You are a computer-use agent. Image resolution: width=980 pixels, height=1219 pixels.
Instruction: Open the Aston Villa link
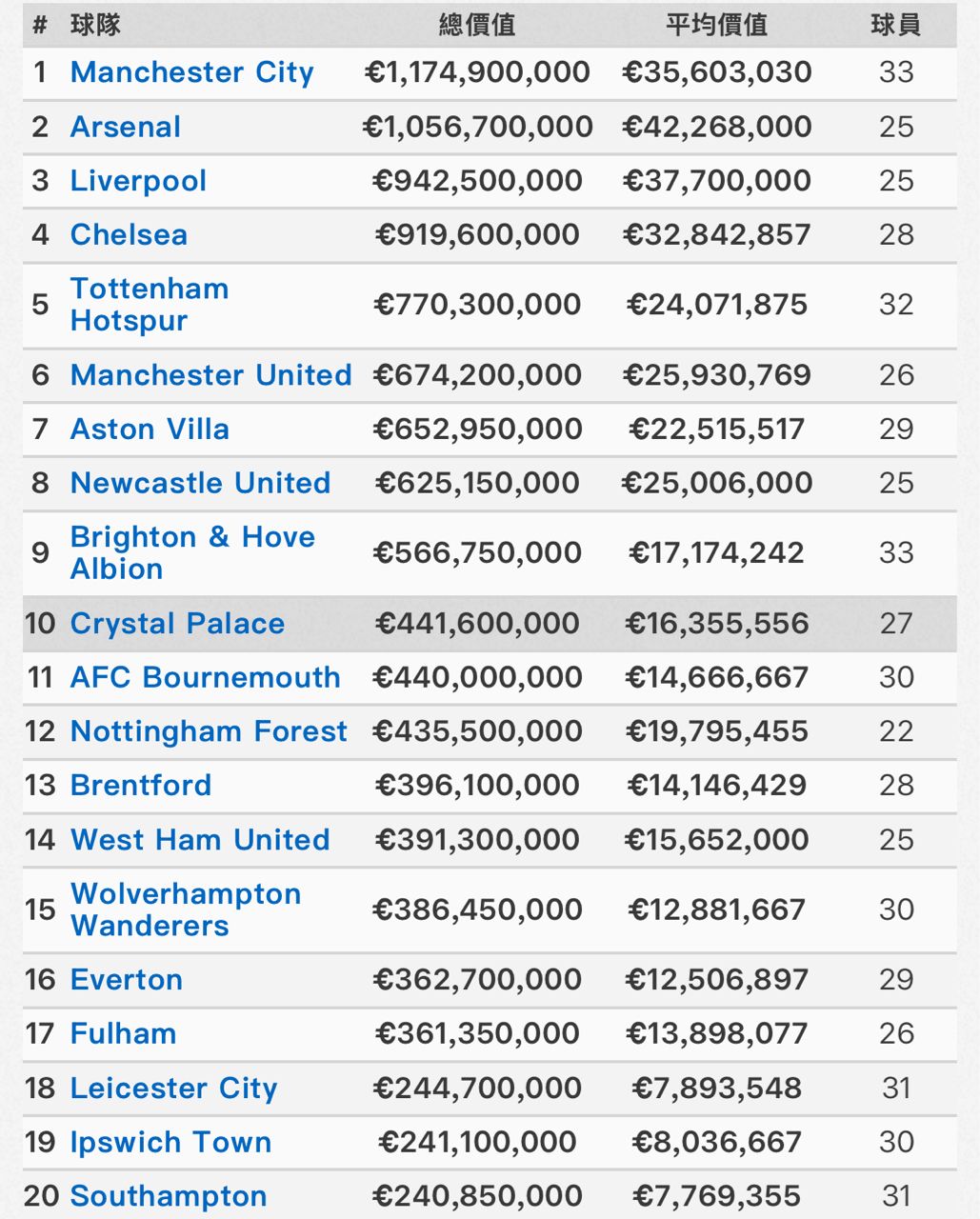[x=150, y=430]
